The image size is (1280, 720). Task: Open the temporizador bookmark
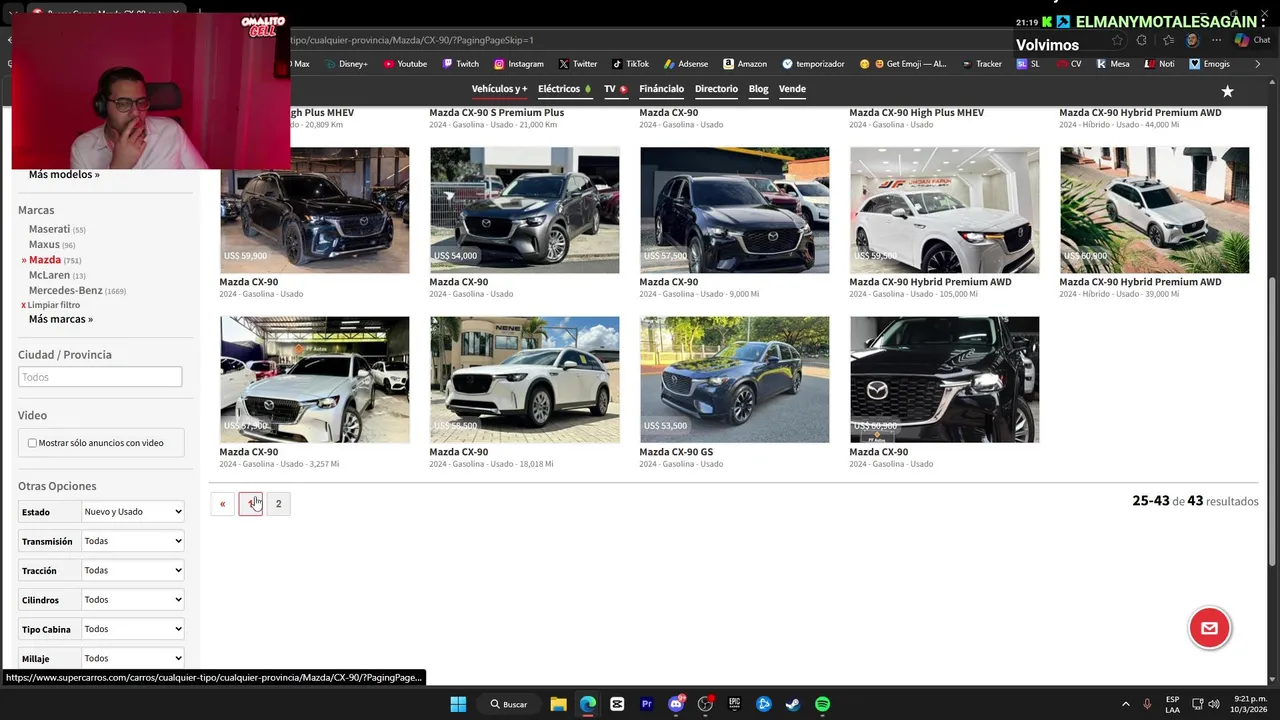(x=813, y=64)
